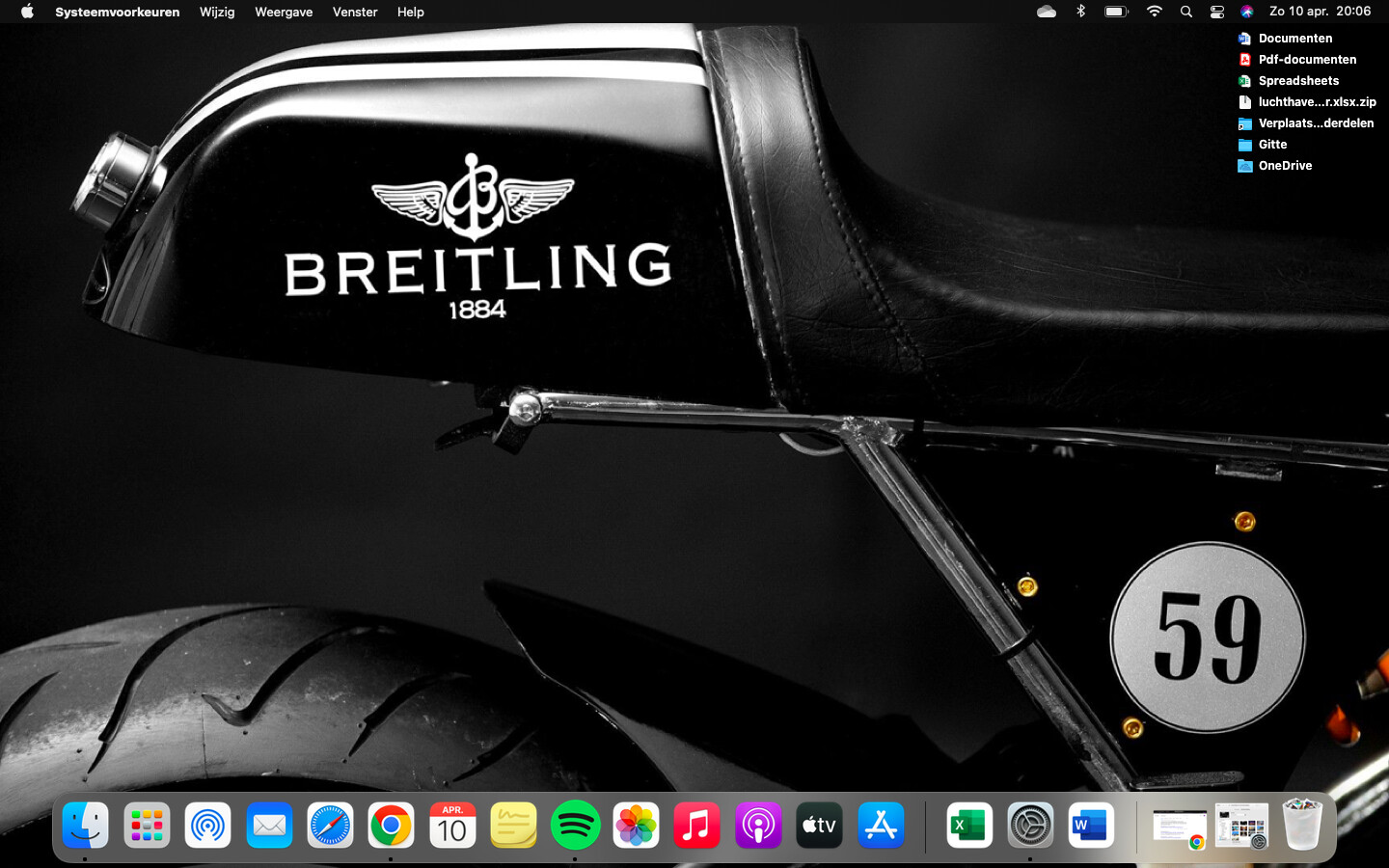
Task: Launch the App Store
Action: point(881,826)
